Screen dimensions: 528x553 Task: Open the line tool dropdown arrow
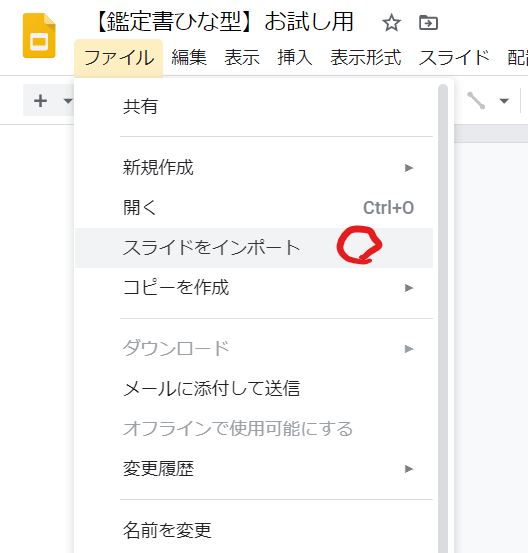pyautogui.click(x=504, y=101)
